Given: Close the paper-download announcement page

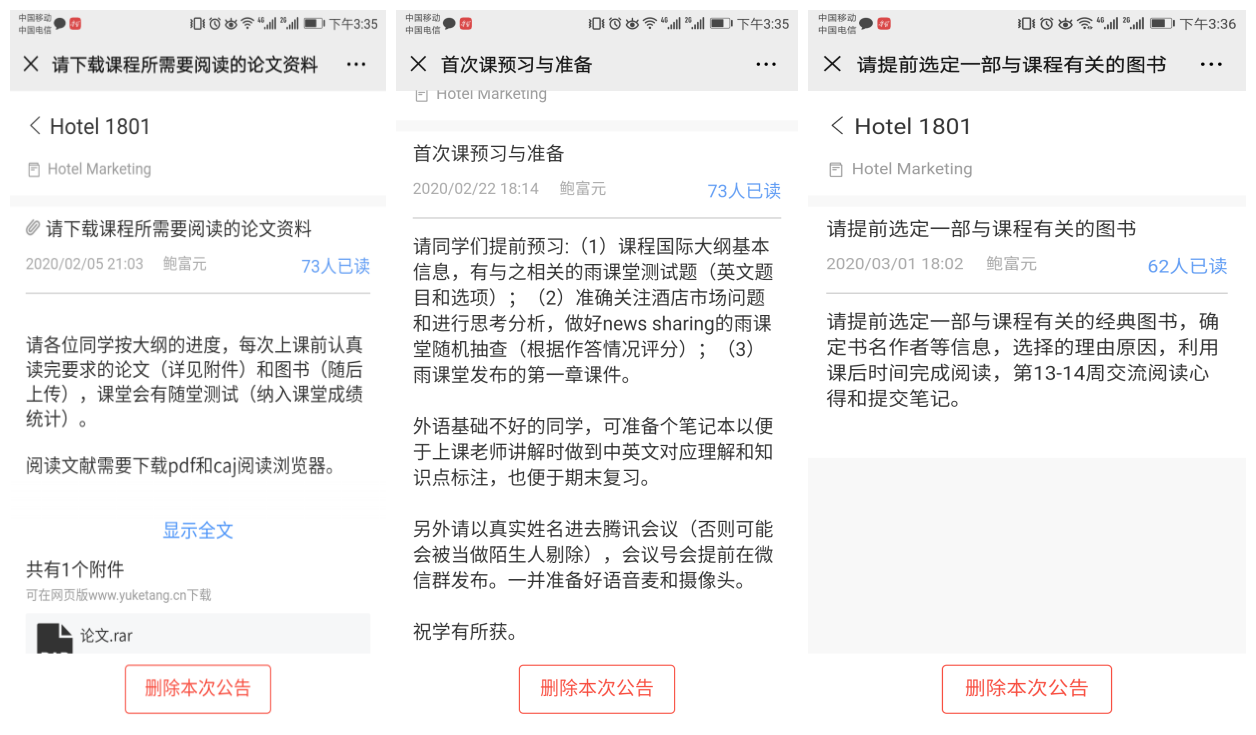Looking at the screenshot, I should [31, 64].
